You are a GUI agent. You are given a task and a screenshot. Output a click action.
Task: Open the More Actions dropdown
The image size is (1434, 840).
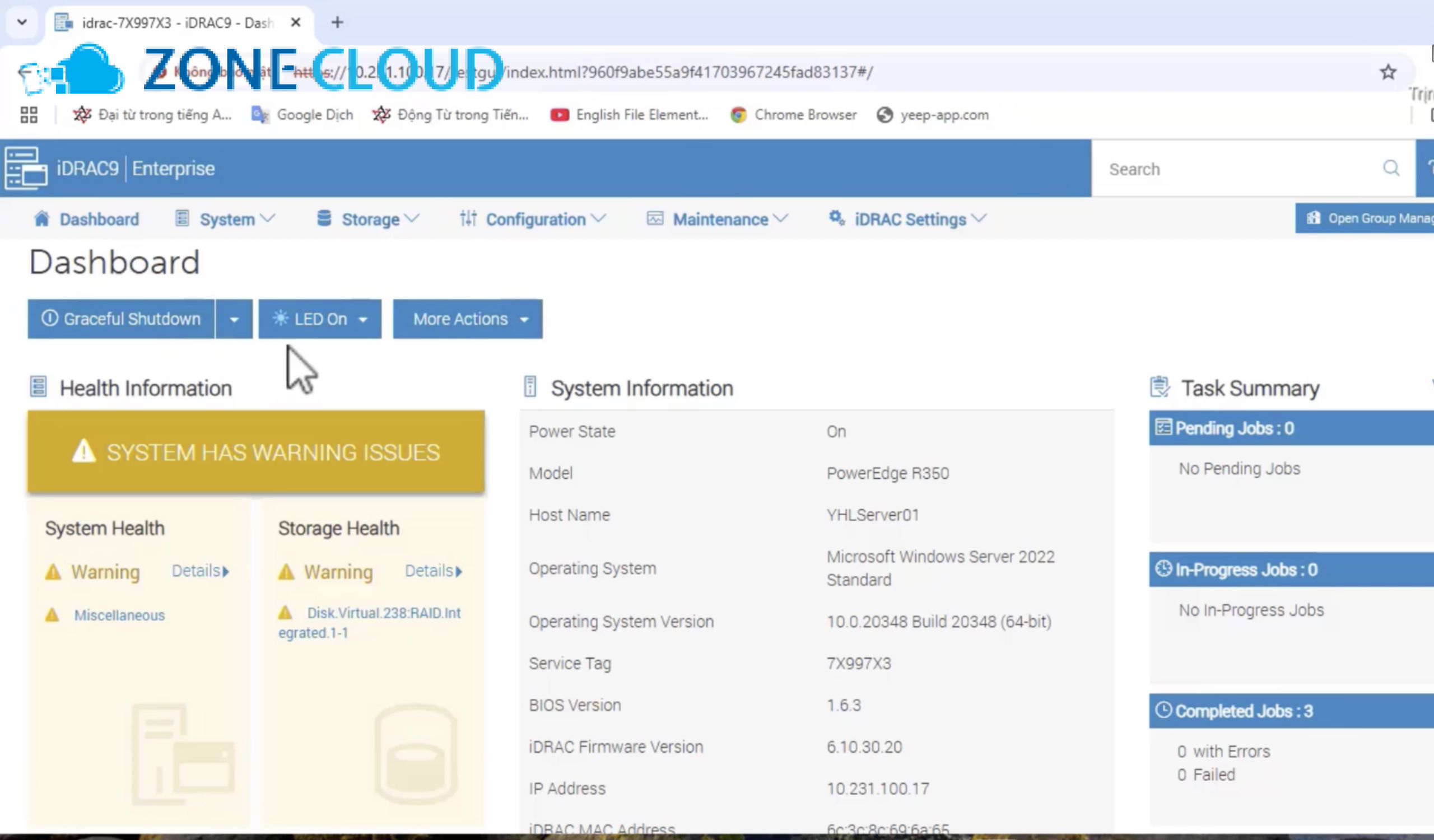(468, 319)
